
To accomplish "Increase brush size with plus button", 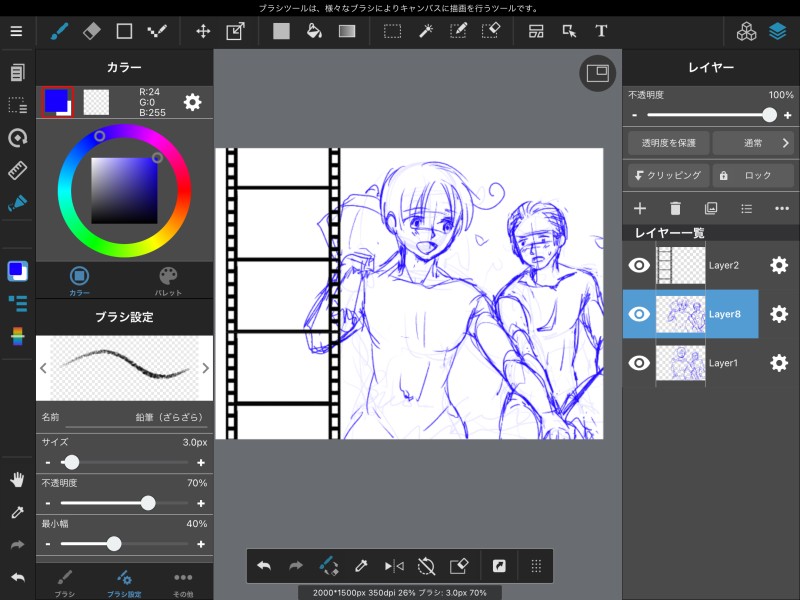I will pyautogui.click(x=201, y=462).
